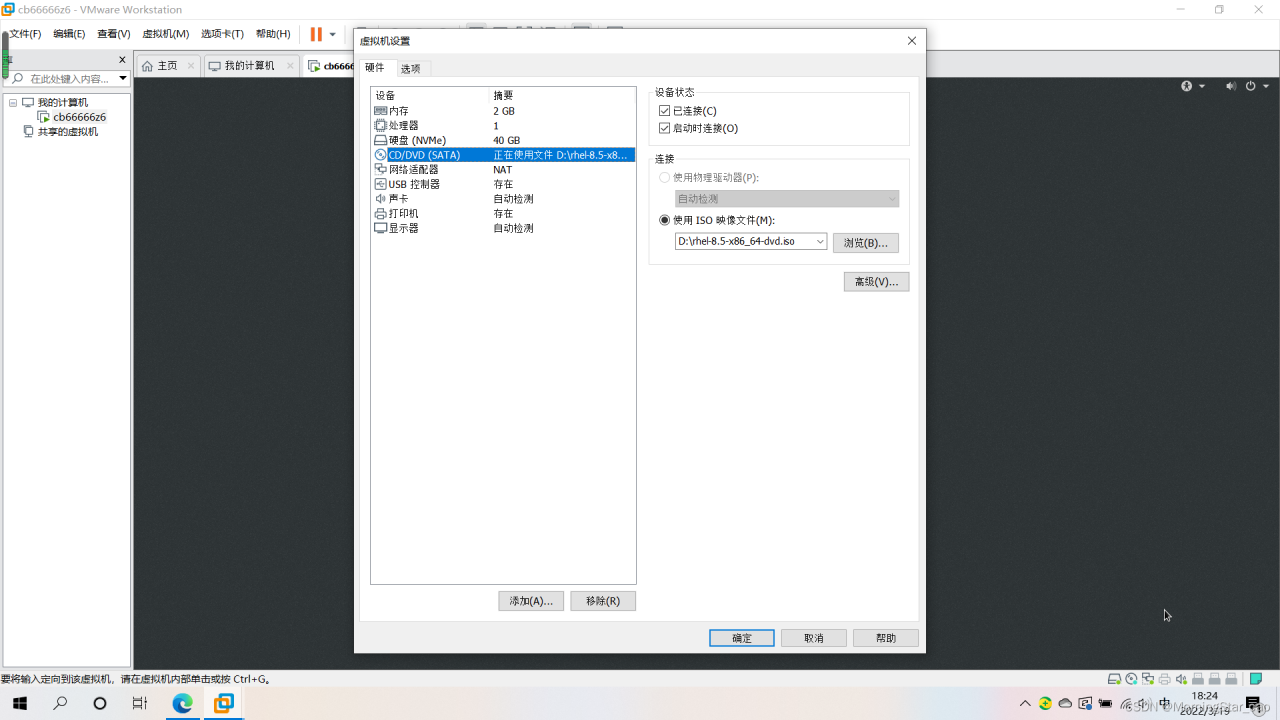This screenshot has width=1280, height=720.
Task: Close the 我的计算机 tab
Action: (x=290, y=66)
